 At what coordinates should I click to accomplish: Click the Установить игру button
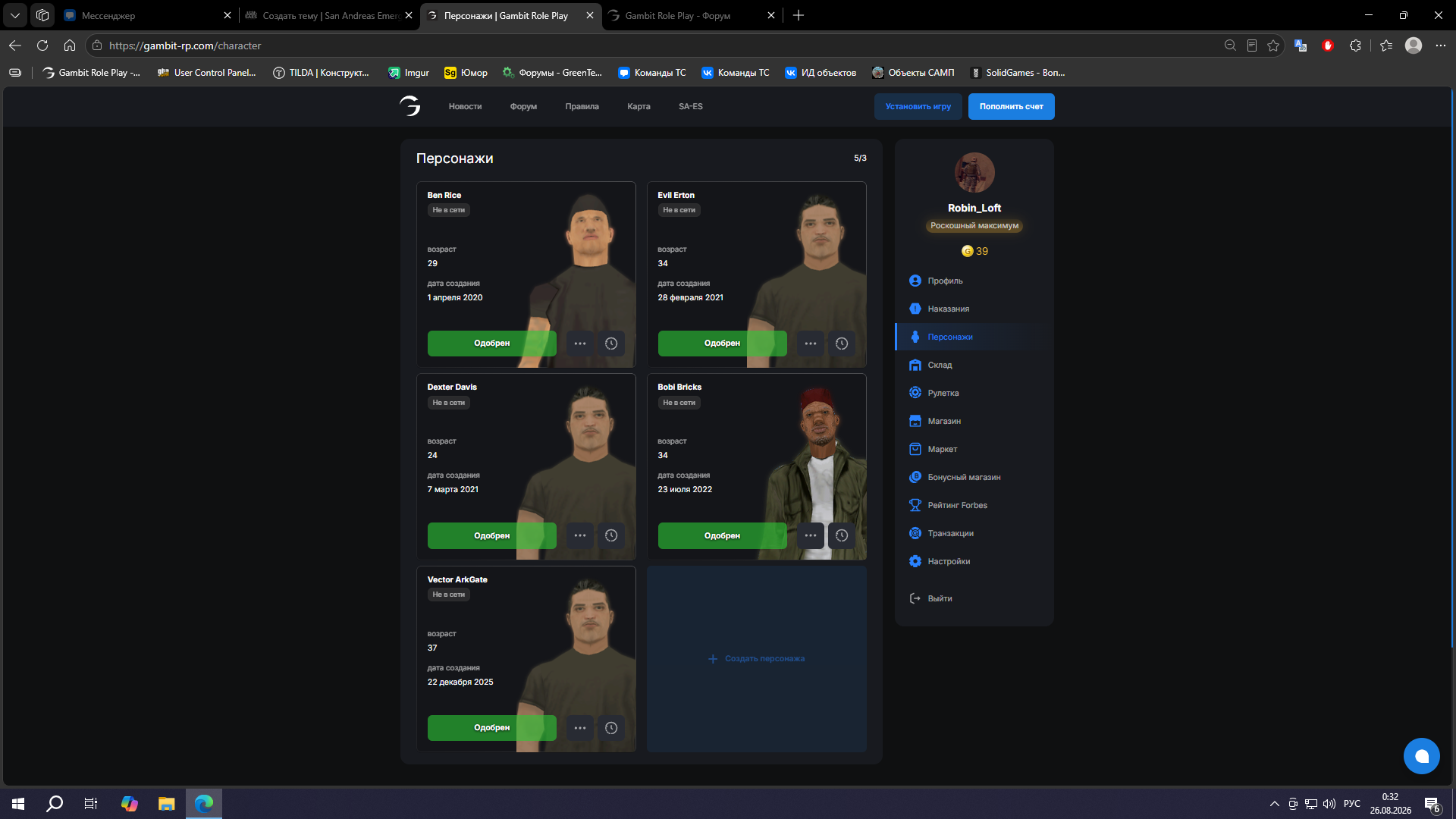coord(918,107)
